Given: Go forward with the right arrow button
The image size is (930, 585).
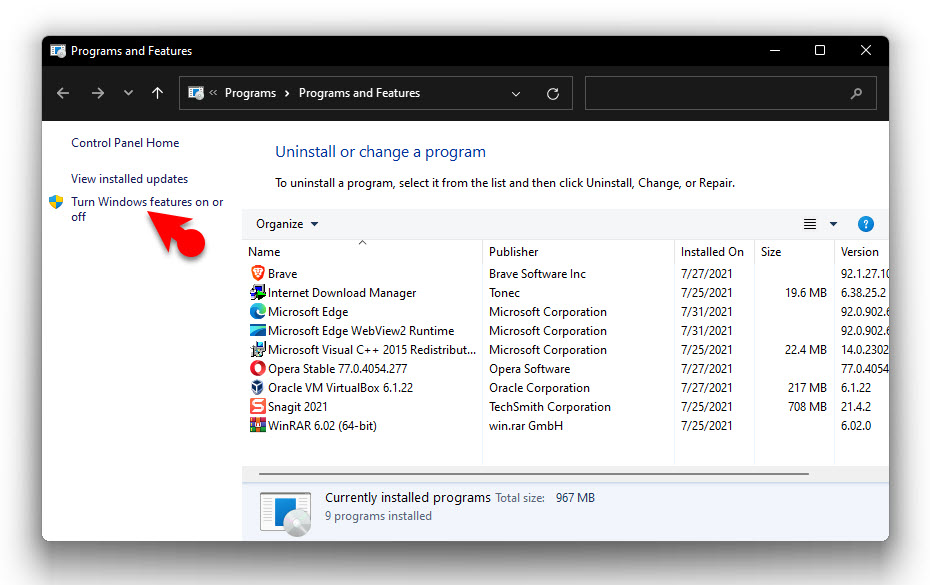Looking at the screenshot, I should pyautogui.click(x=98, y=93).
